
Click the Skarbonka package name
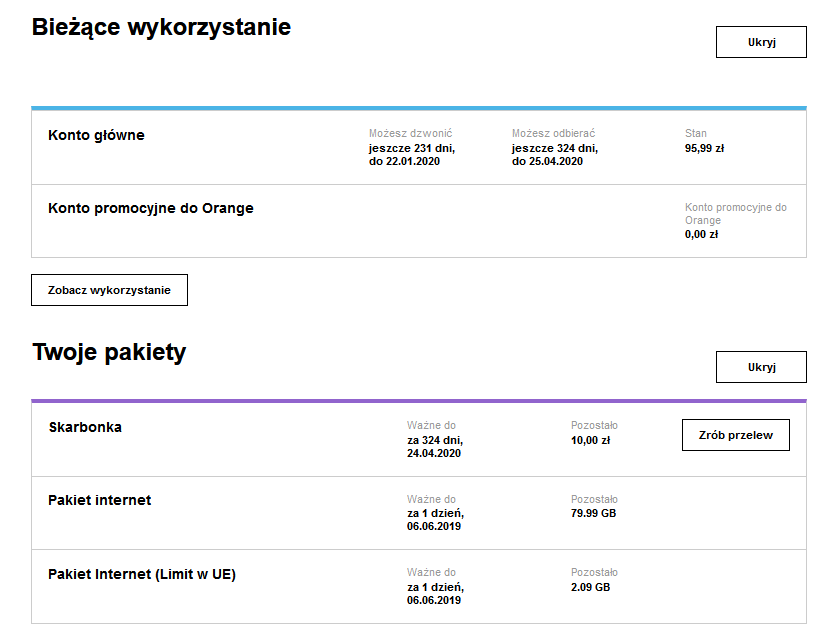coord(85,427)
